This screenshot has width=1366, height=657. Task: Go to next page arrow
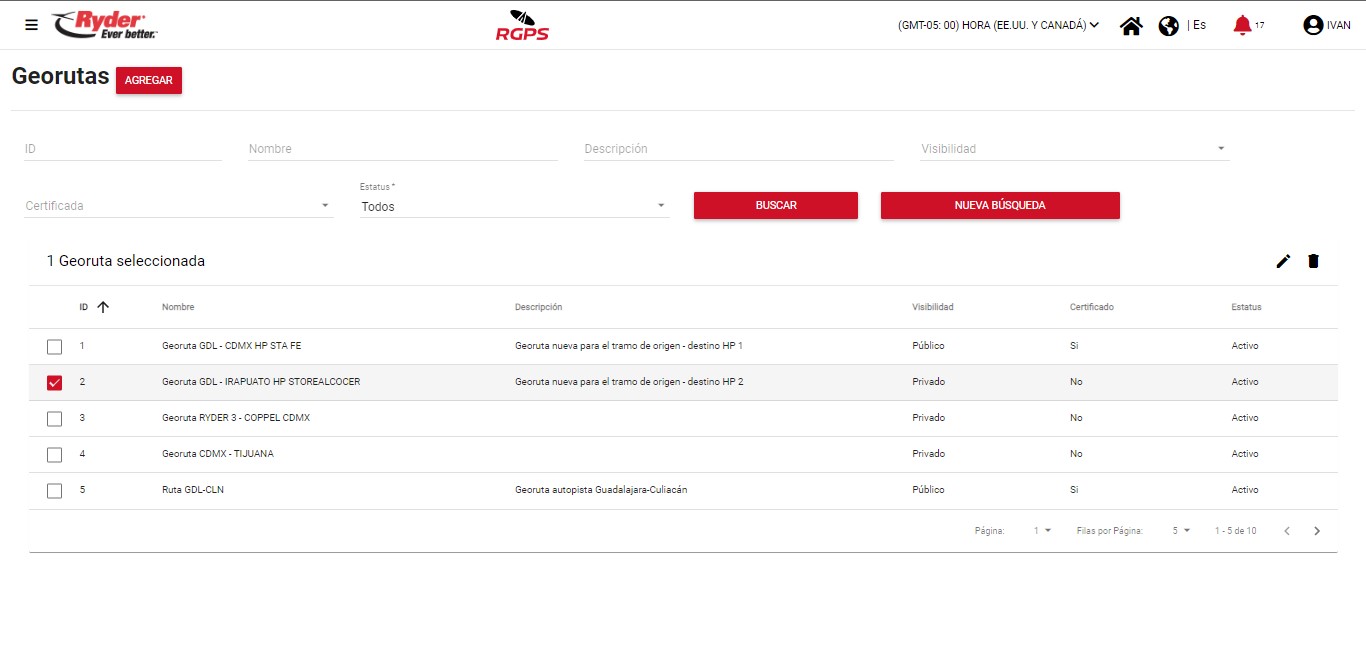tap(1317, 531)
